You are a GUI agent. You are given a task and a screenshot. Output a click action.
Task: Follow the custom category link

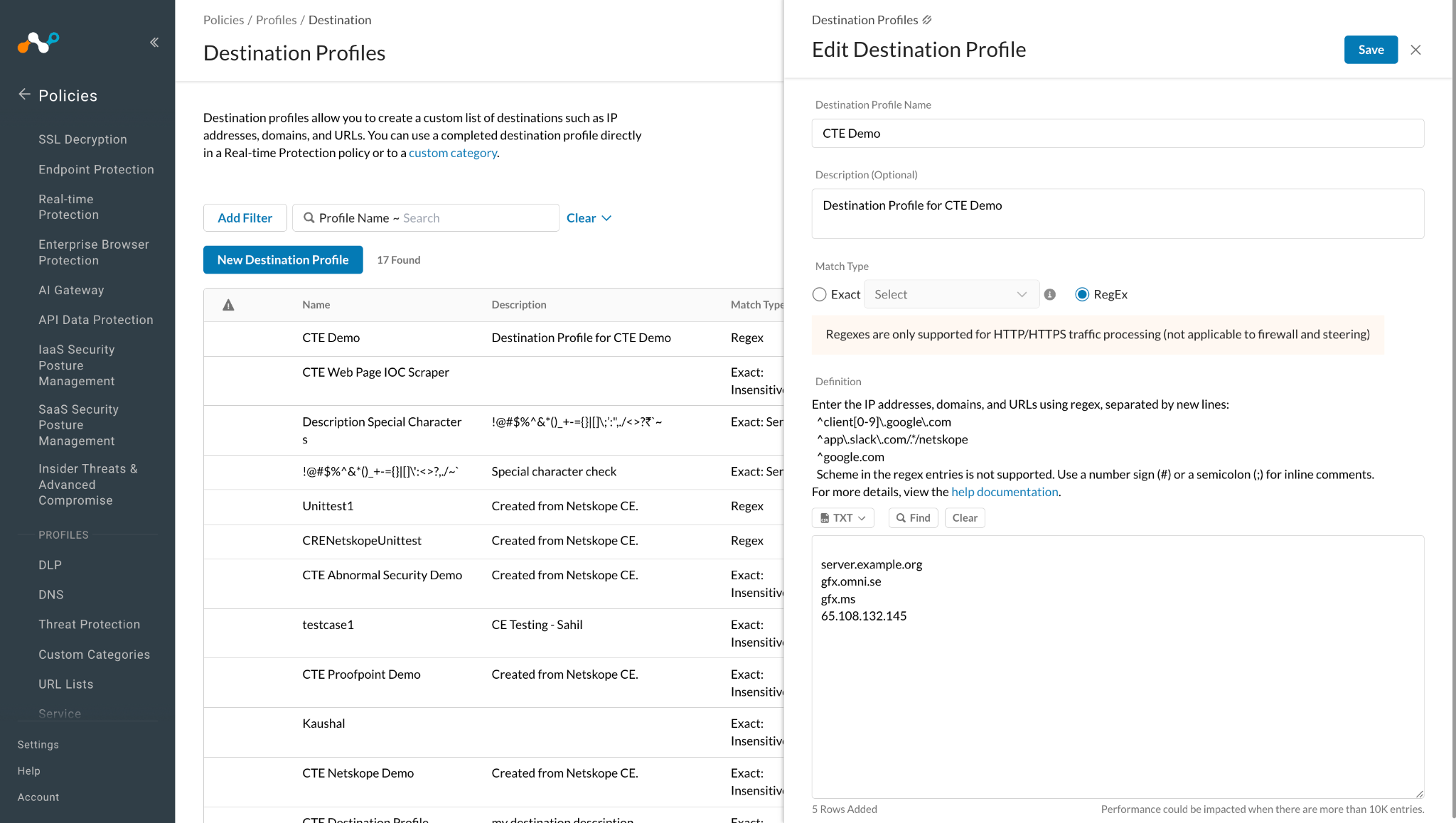(x=453, y=153)
